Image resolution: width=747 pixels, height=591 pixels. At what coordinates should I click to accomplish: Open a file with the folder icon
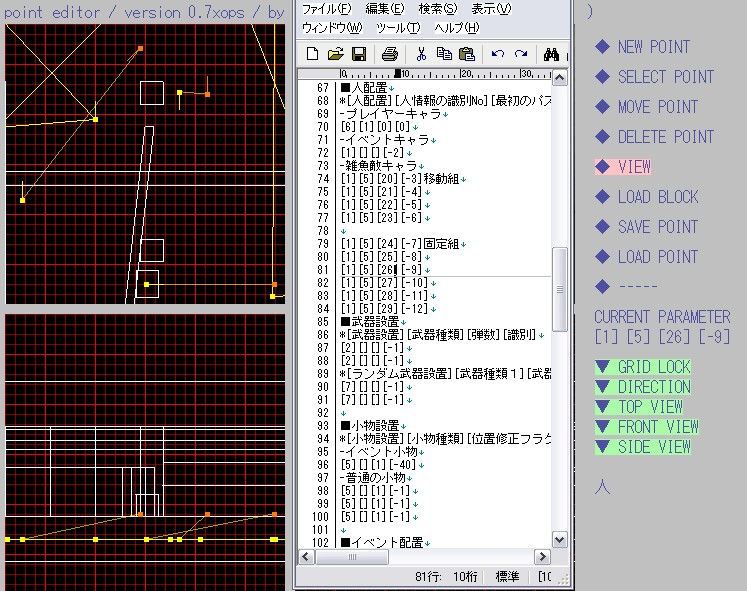click(336, 54)
